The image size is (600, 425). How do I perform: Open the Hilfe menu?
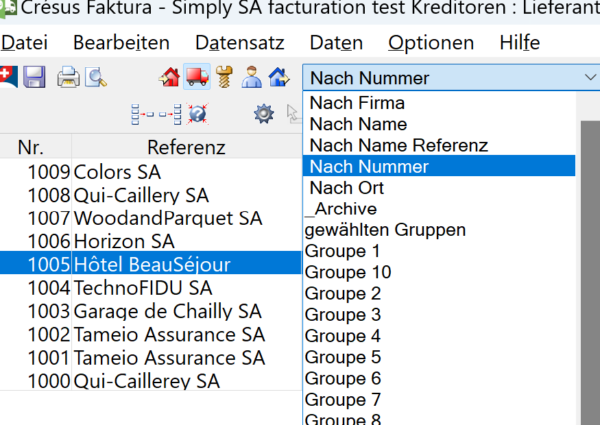[x=520, y=42]
